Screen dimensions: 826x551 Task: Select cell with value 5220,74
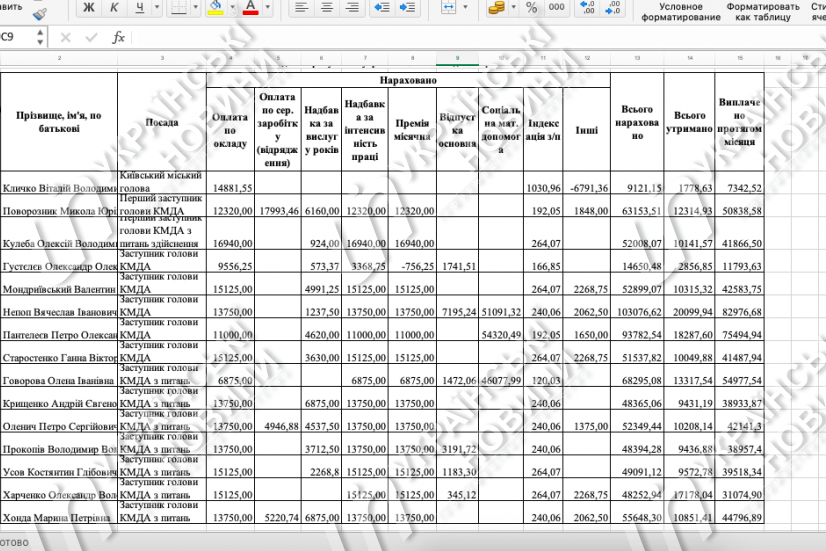(x=278, y=512)
